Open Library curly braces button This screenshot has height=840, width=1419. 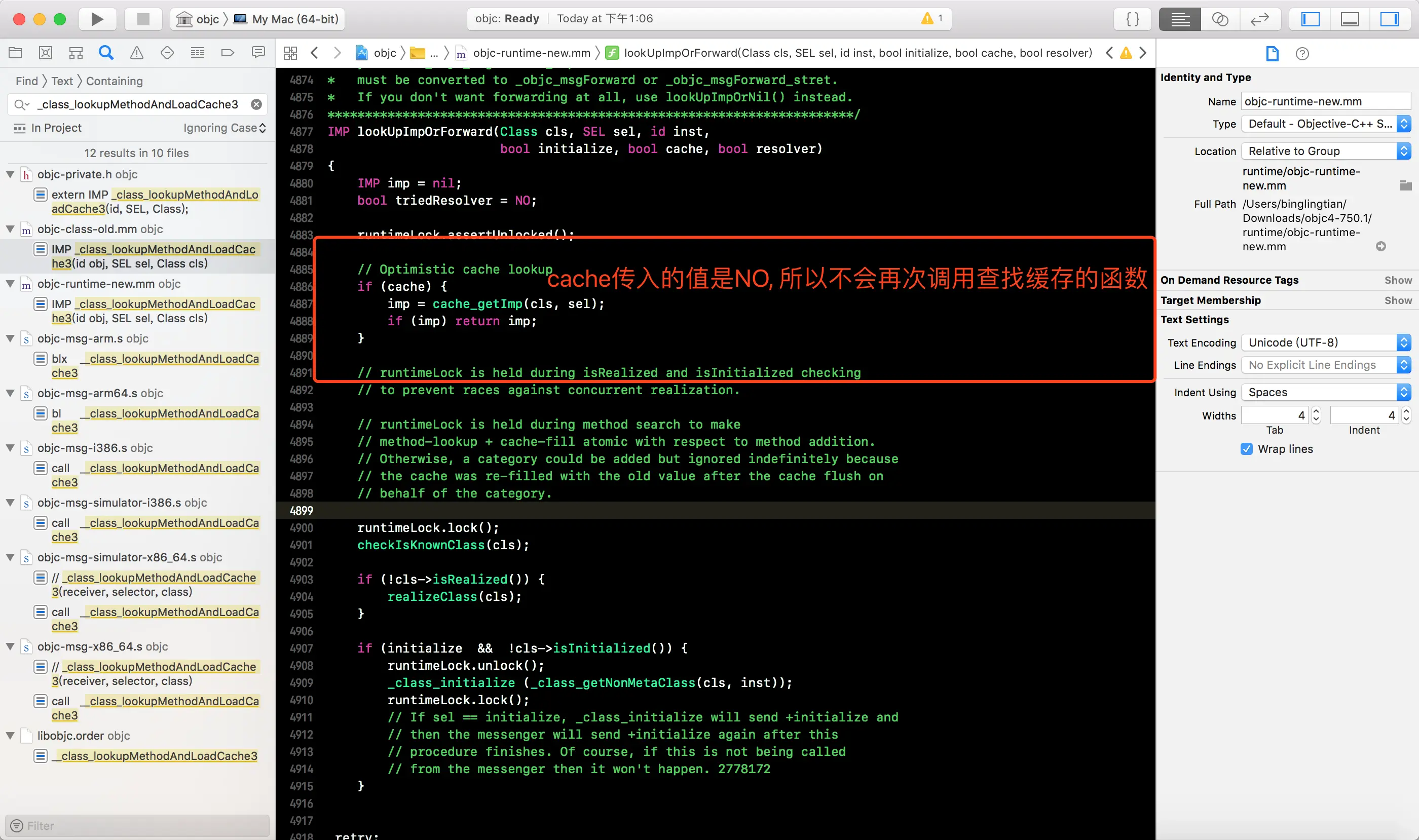pos(1133,19)
